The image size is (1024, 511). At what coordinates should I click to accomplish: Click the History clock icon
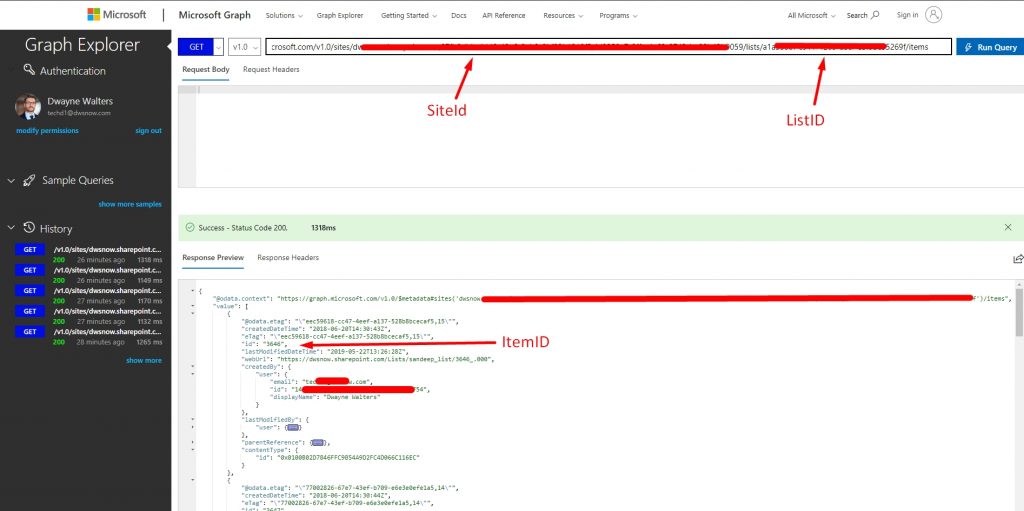point(29,227)
